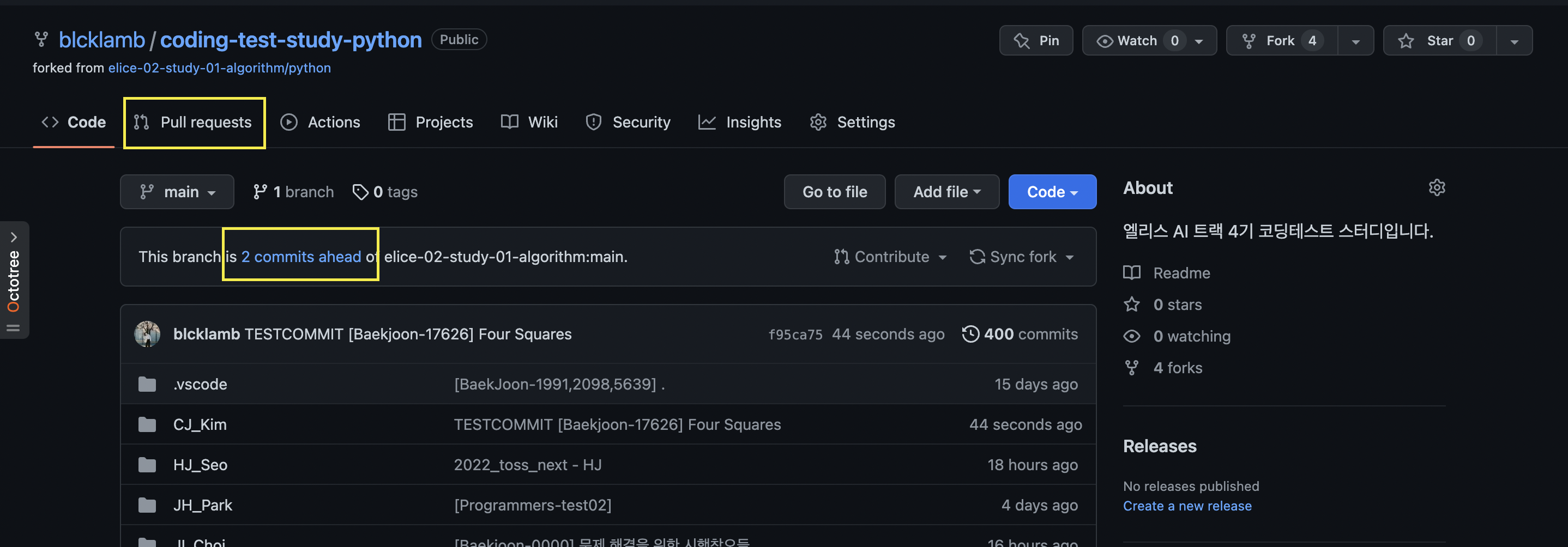This screenshot has width=1568, height=547.
Task: Open the blcklamb owner profile link
Action: point(101,40)
